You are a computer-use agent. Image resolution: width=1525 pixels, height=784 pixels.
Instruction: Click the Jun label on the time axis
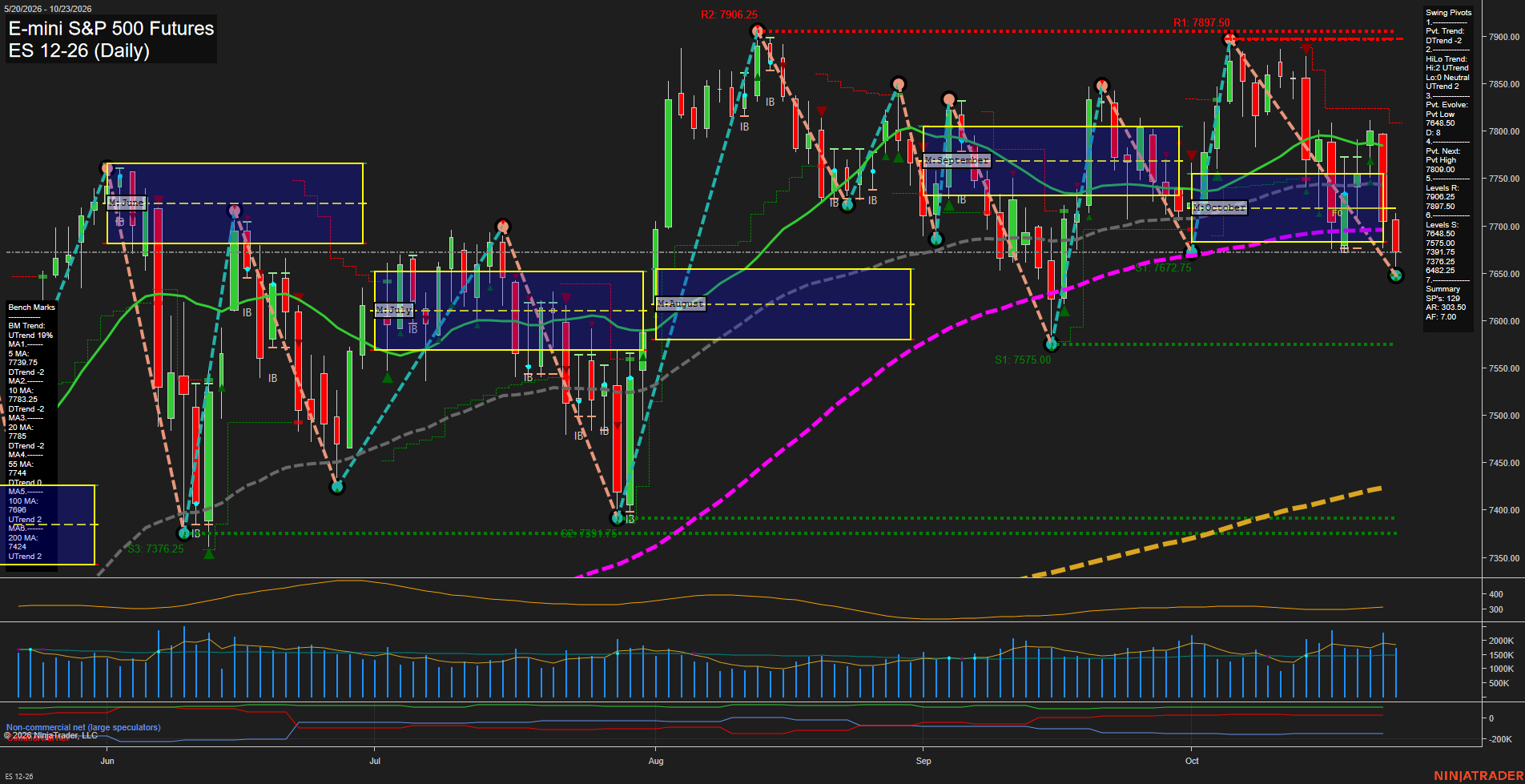point(107,761)
